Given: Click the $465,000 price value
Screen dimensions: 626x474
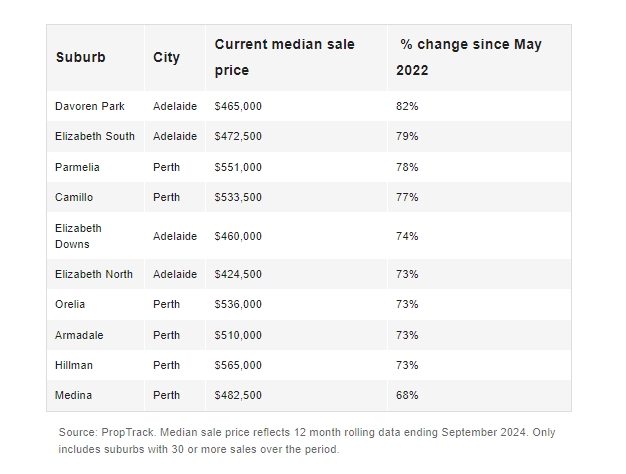Looking at the screenshot, I should point(238,106).
